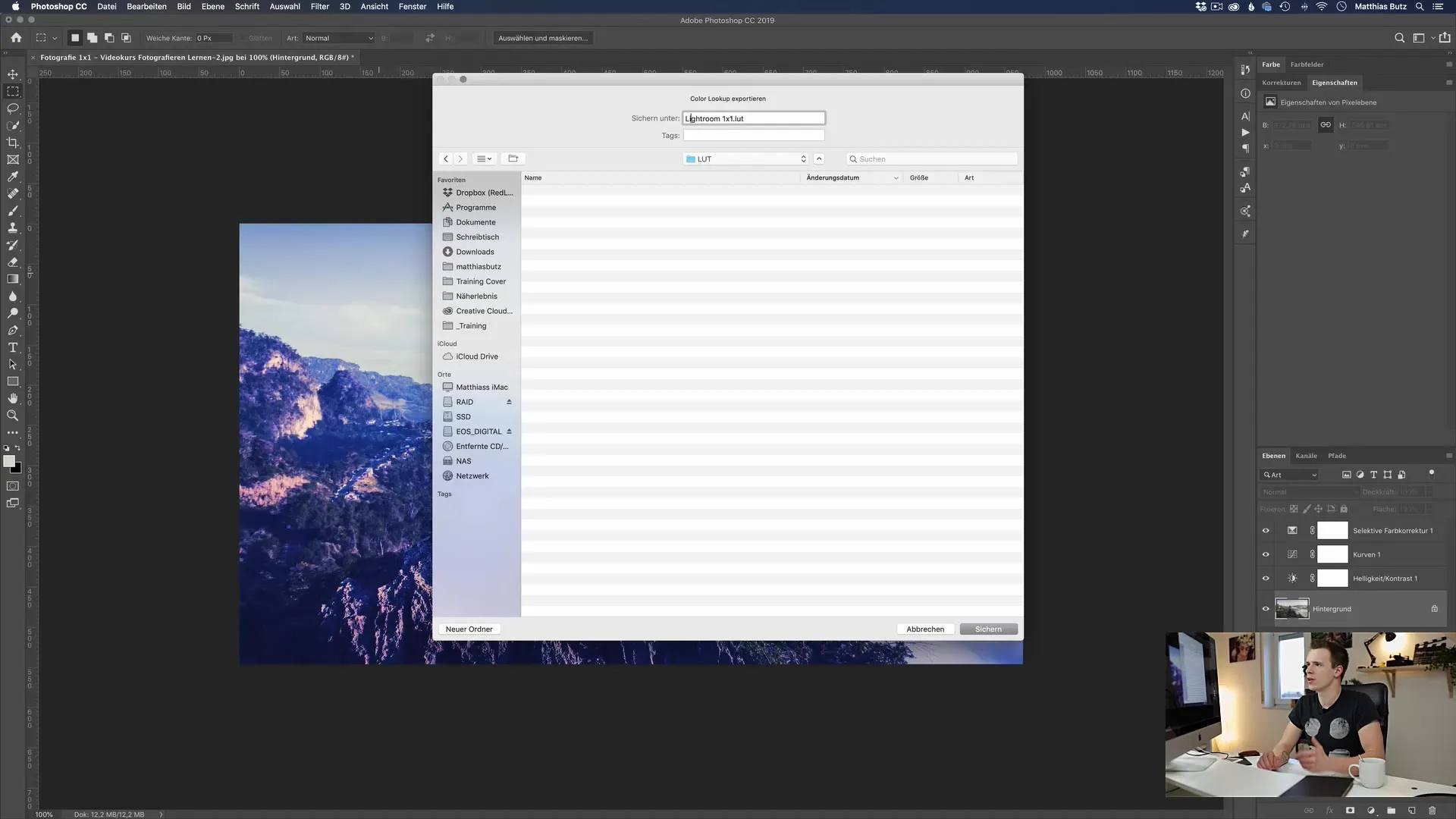Toggle visibility of Kurven 1 layer
The width and height of the screenshot is (1456, 819).
(x=1265, y=554)
